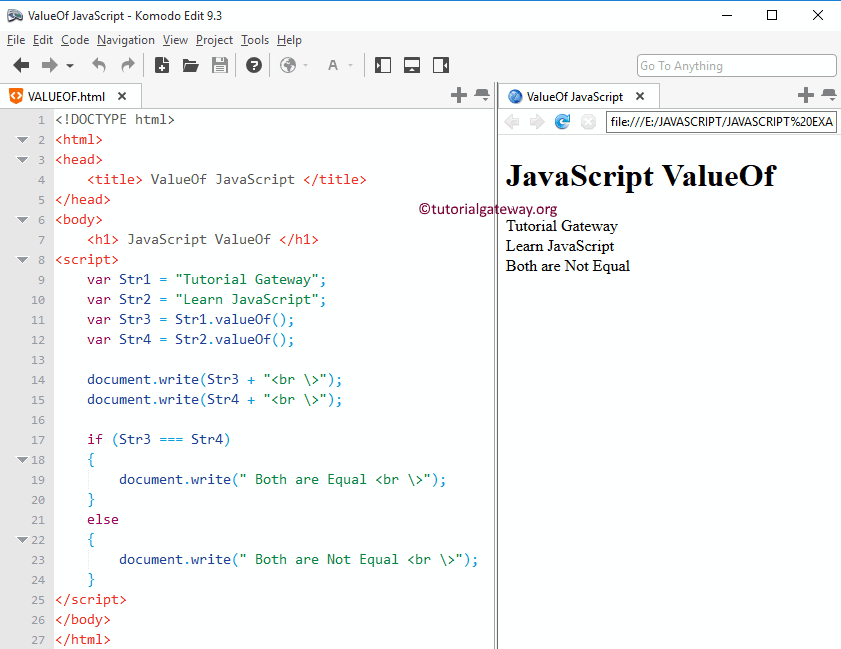Toggle the left side pane visibility
This screenshot has height=649, width=841.
(x=383, y=66)
